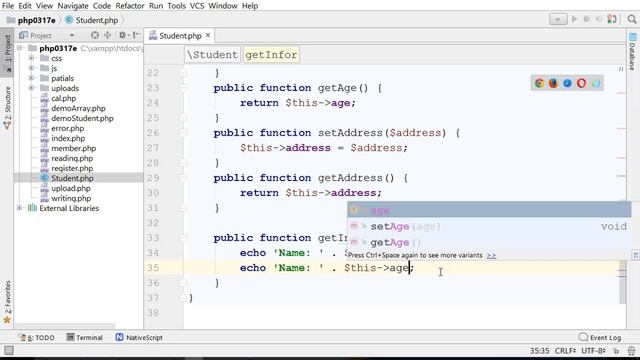Open Opera browser preview icon
This screenshot has height=360, width=640.
coord(581,83)
